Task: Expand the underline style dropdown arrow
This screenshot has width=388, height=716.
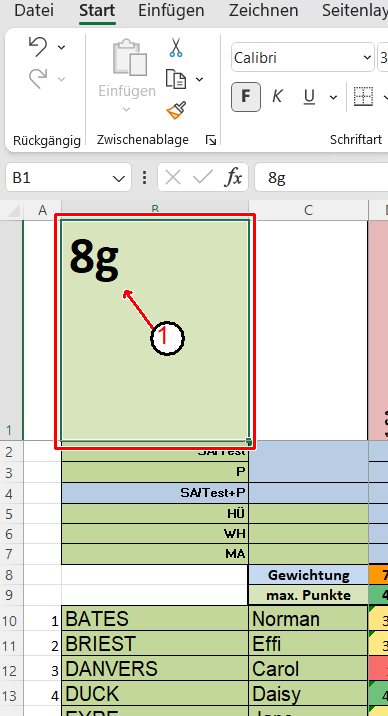Action: pyautogui.click(x=333, y=97)
